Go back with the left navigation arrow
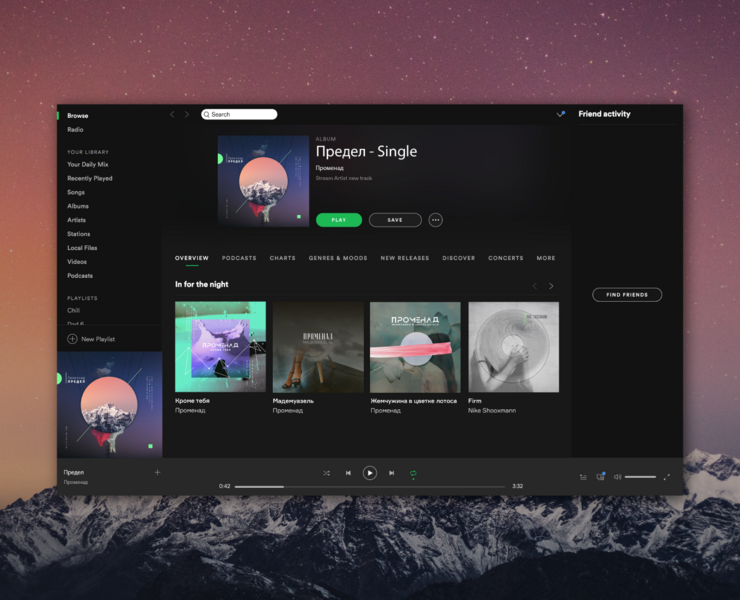This screenshot has height=600, width=740. [x=172, y=114]
